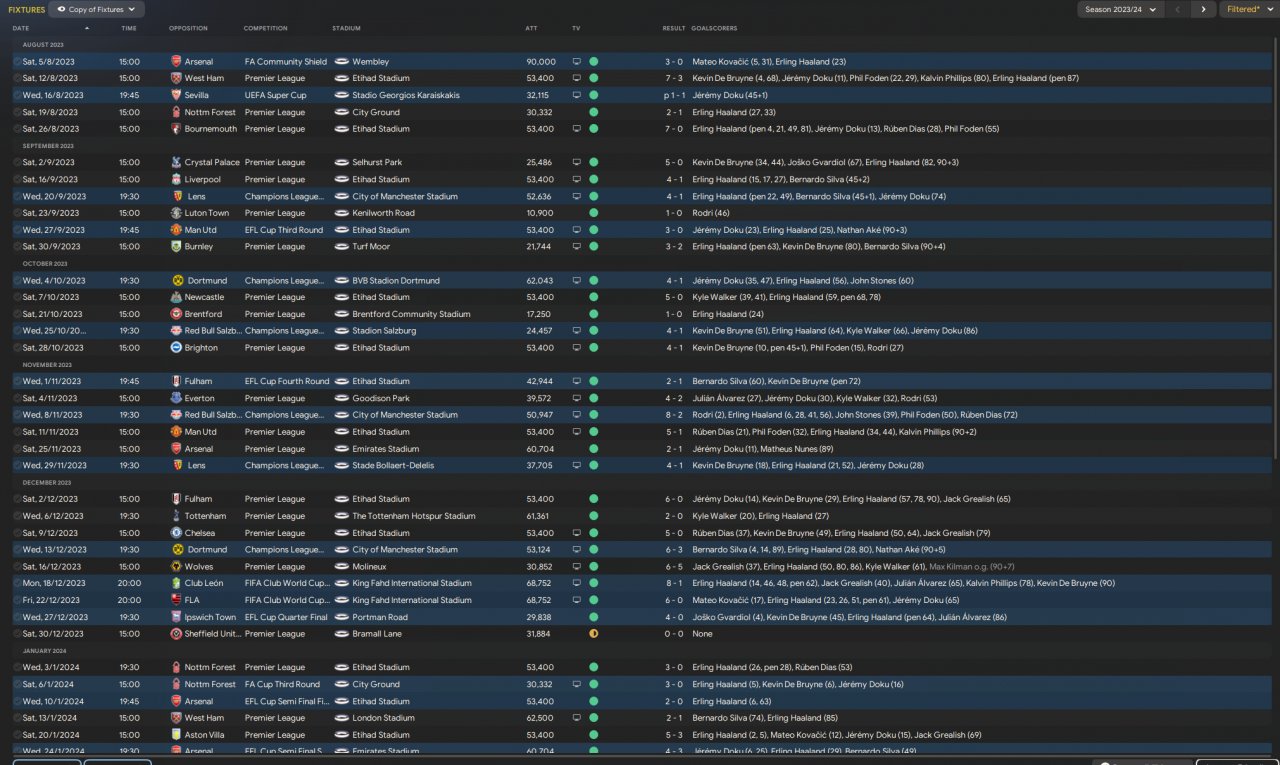Click the 'p 1 - 1' result against Sevilla
1280x765 pixels.
click(673, 95)
